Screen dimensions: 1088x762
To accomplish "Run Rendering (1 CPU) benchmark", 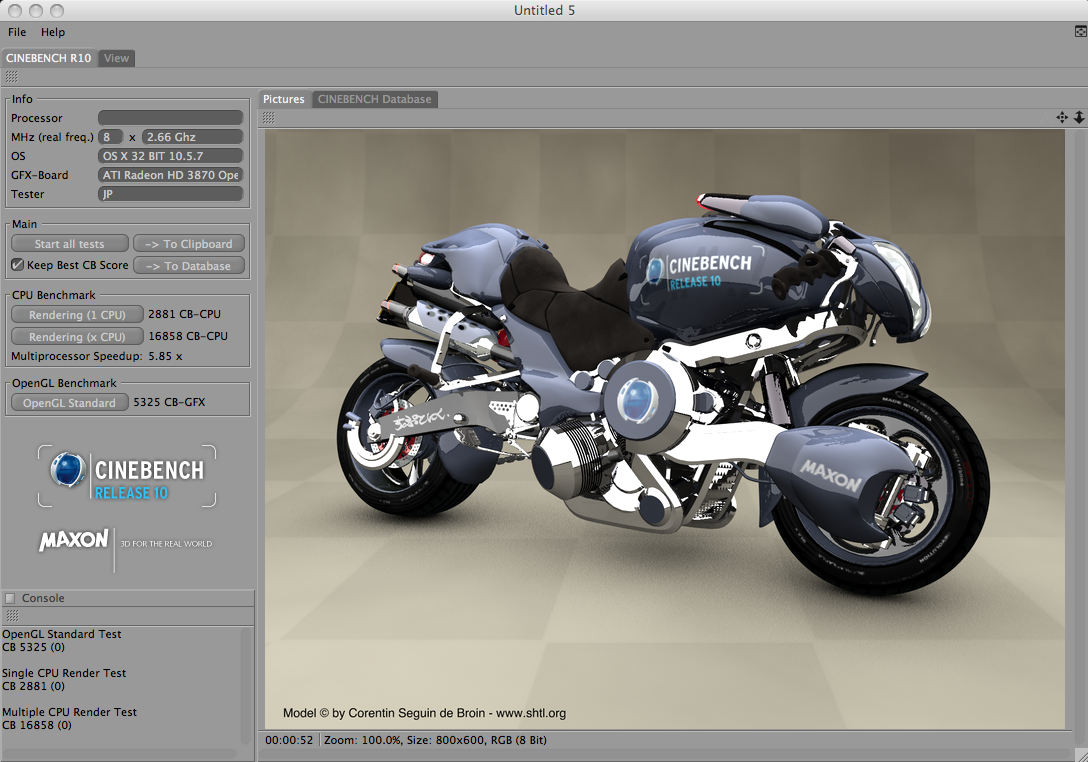I will [x=77, y=314].
